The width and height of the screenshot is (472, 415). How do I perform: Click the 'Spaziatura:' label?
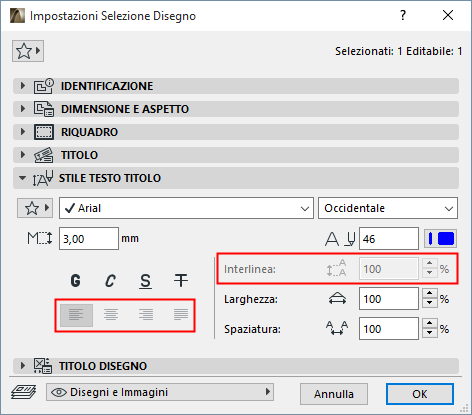[252, 329]
